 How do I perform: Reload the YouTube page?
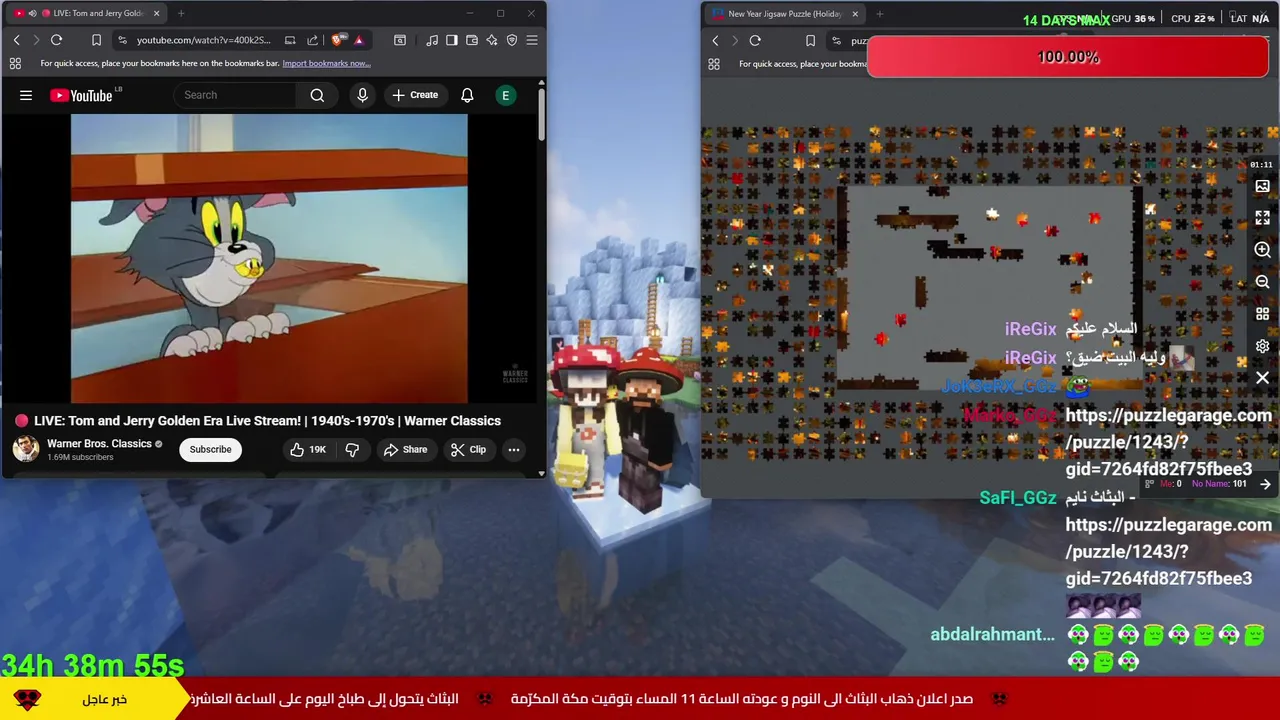click(x=56, y=40)
